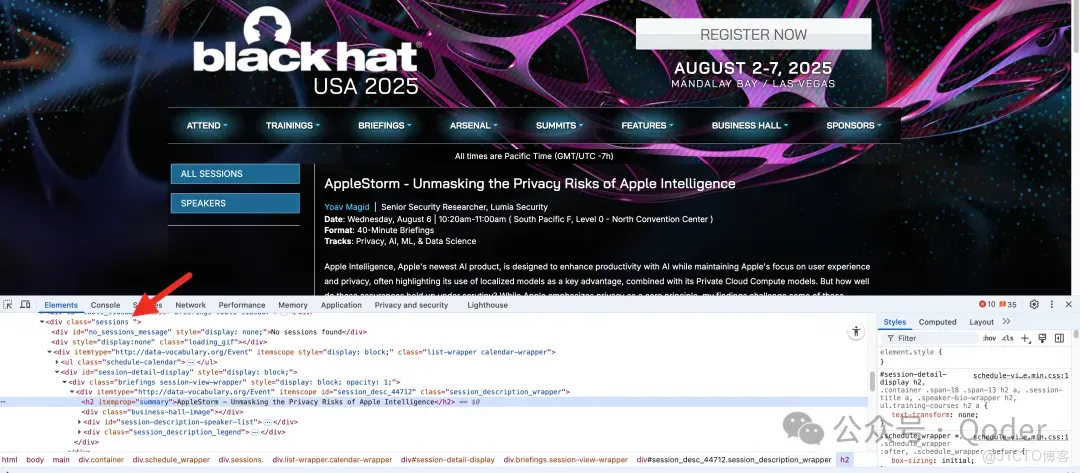Screen dimensions: 1080x473
Task: Click the red error count badge
Action: click(x=987, y=304)
